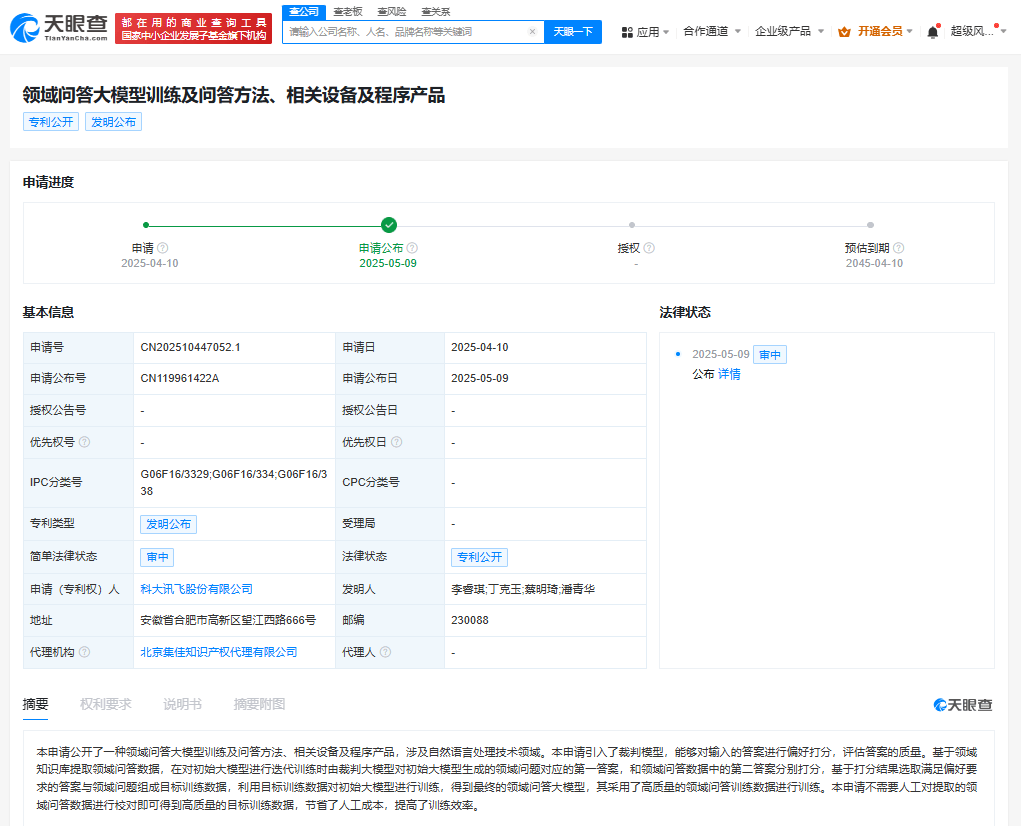
Task: Click the 天眼一下 search button
Action: coord(572,32)
